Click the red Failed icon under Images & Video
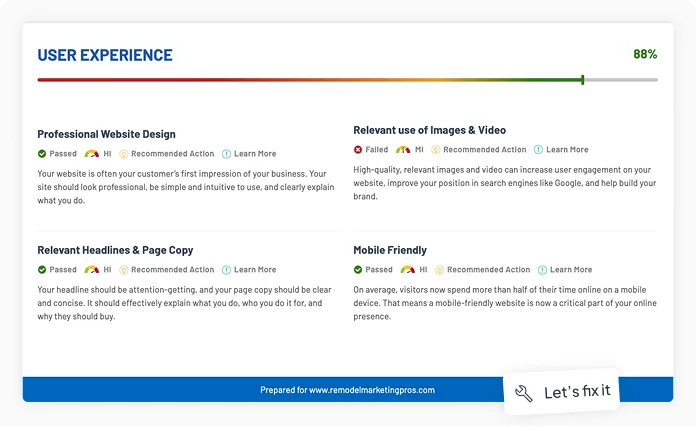This screenshot has height=431, width=696. point(358,150)
